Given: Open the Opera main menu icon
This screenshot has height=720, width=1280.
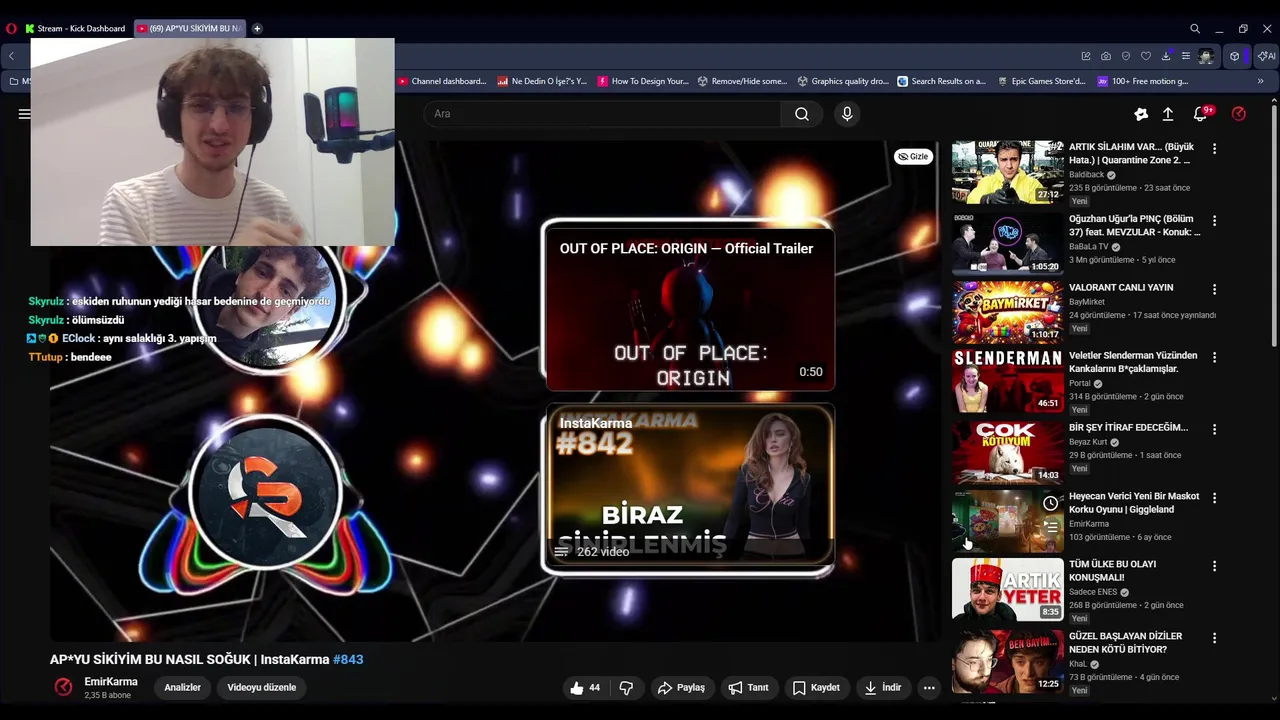Looking at the screenshot, I should click(x=12, y=29).
